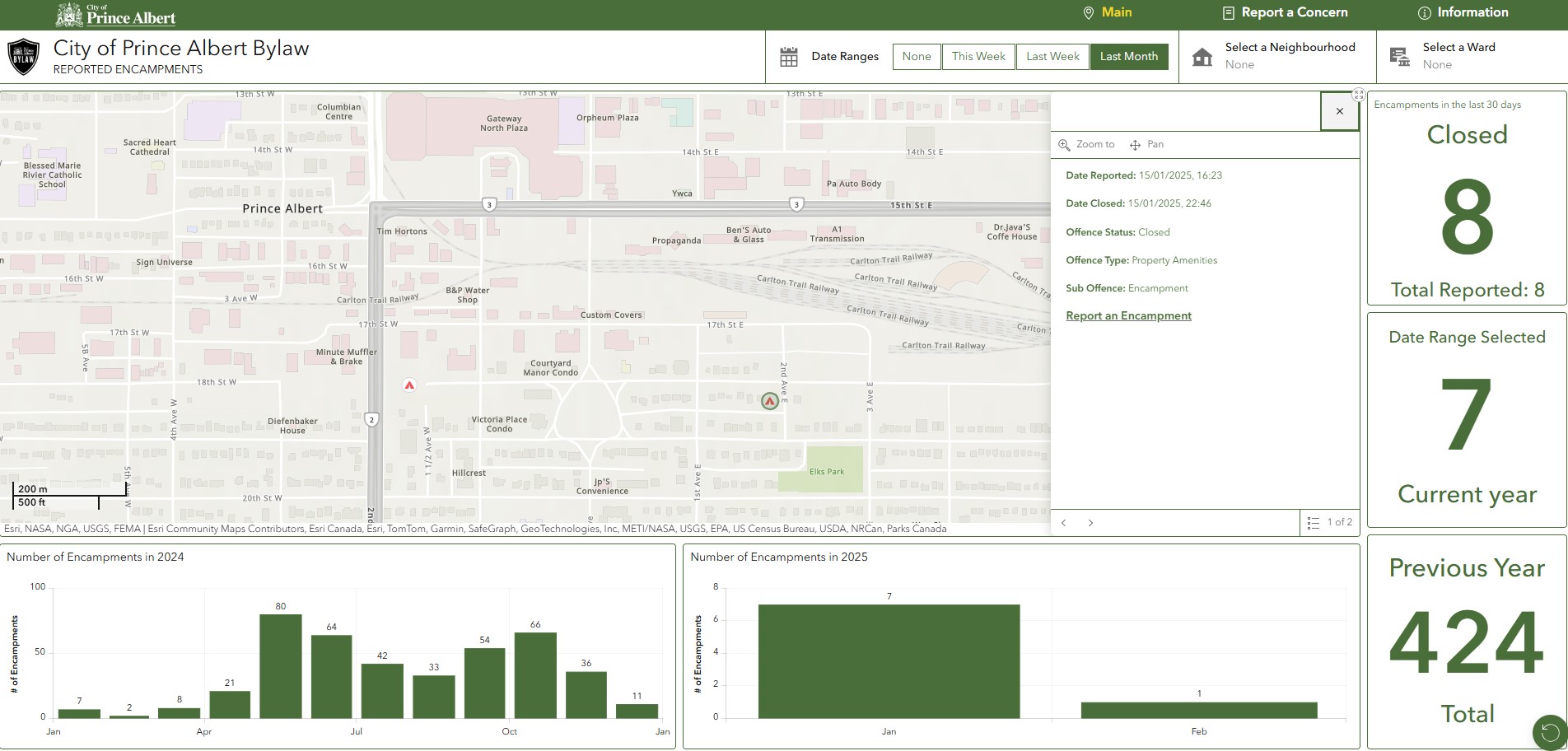
Task: Go to next feature in popup
Action: tap(1090, 523)
